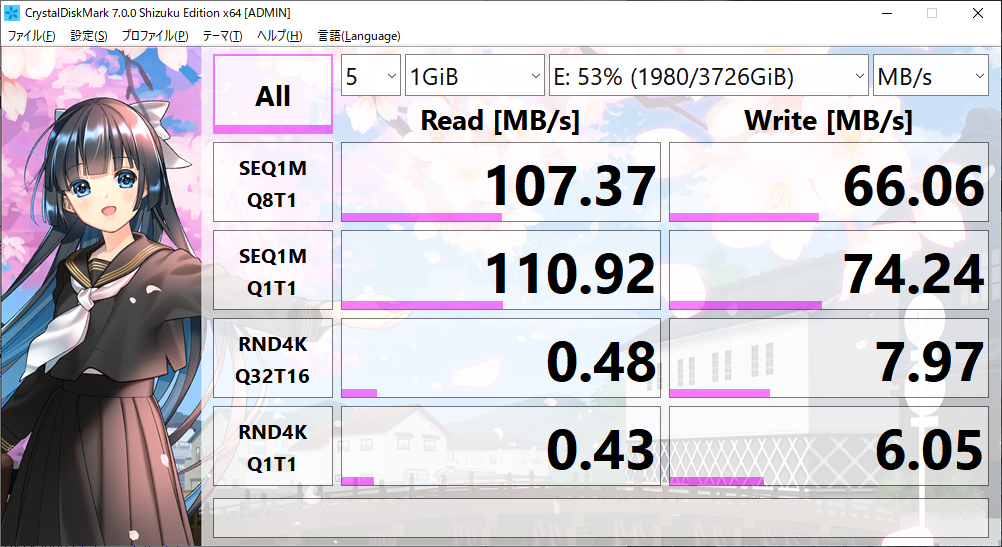Click the RND4K Q32T16 read result 0.48
Viewport: 1002px width, 547px height.
[x=501, y=358]
